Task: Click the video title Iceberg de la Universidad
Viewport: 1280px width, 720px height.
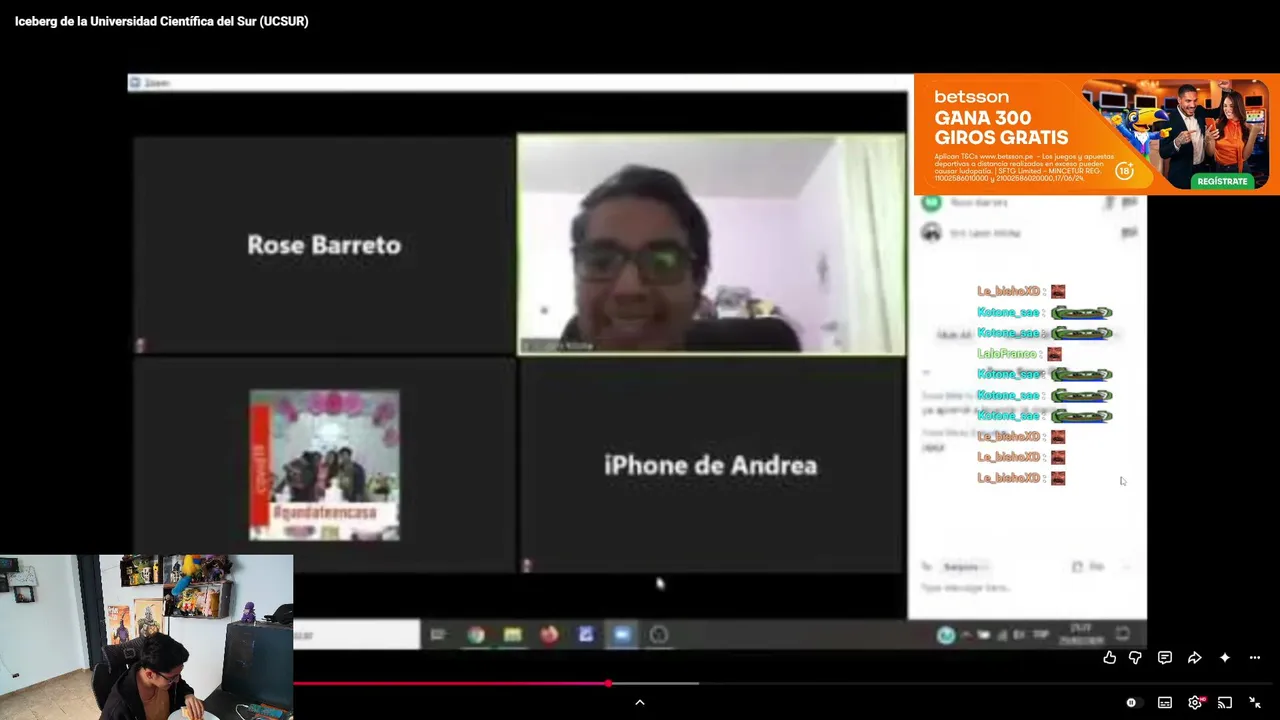Action: [161, 21]
